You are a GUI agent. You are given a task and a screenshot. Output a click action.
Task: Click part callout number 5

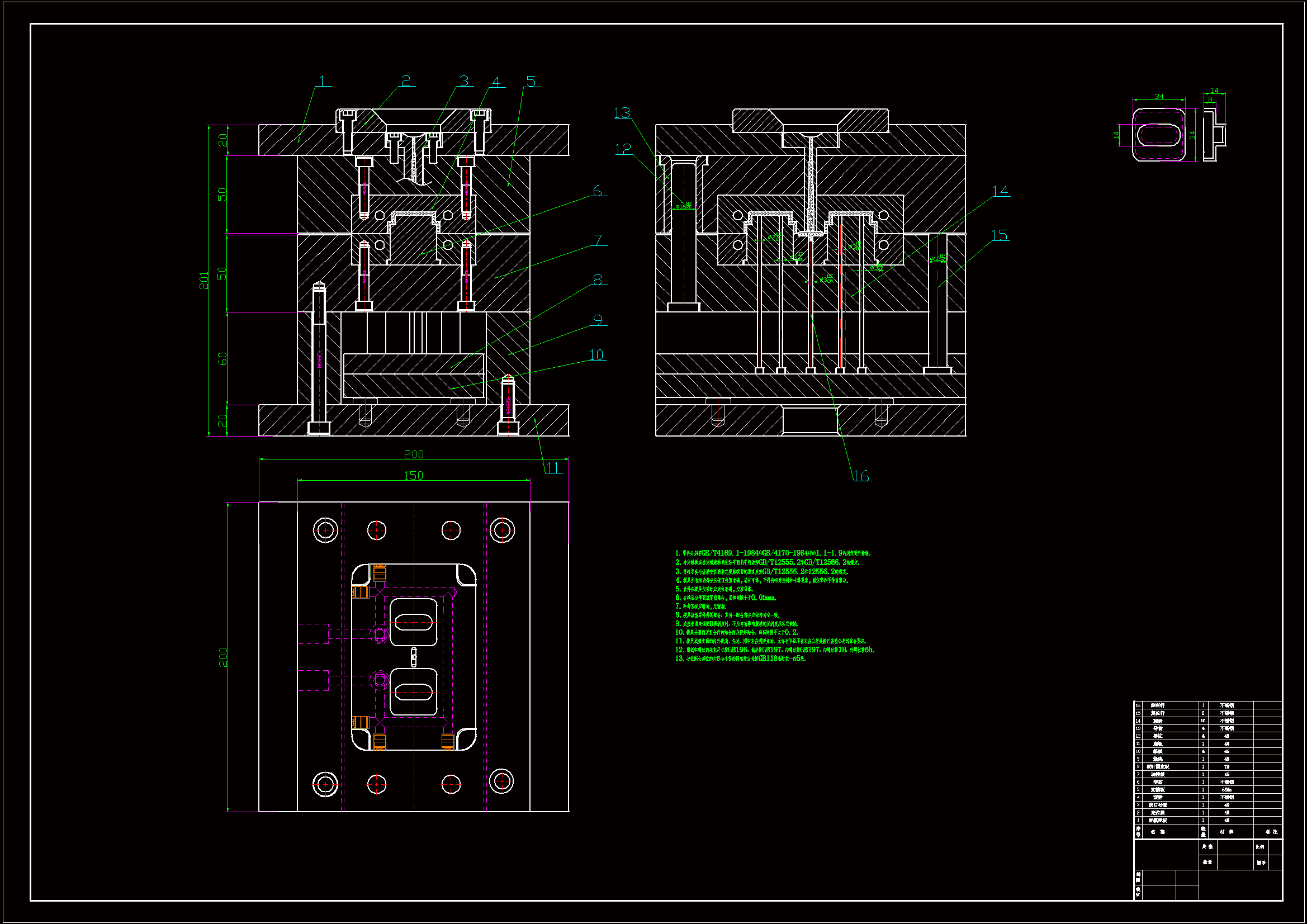click(x=531, y=82)
